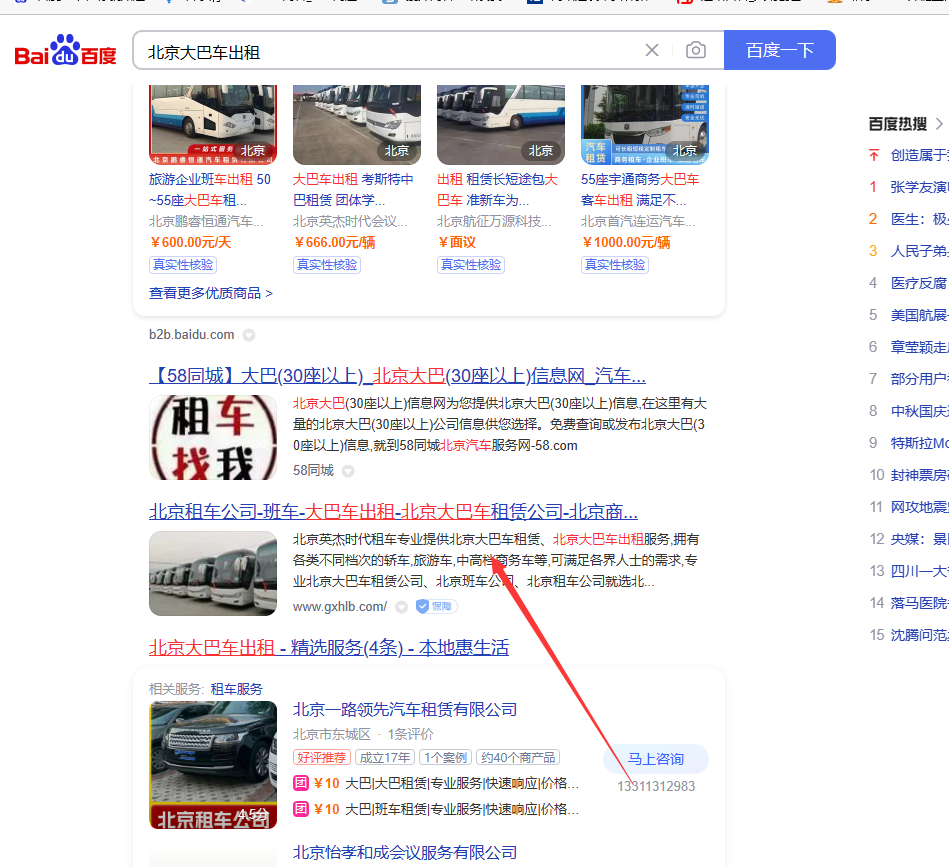Open the ¥10 大巴|班车租赁|专业服务 group deal
949x867 pixels.
click(x=436, y=810)
